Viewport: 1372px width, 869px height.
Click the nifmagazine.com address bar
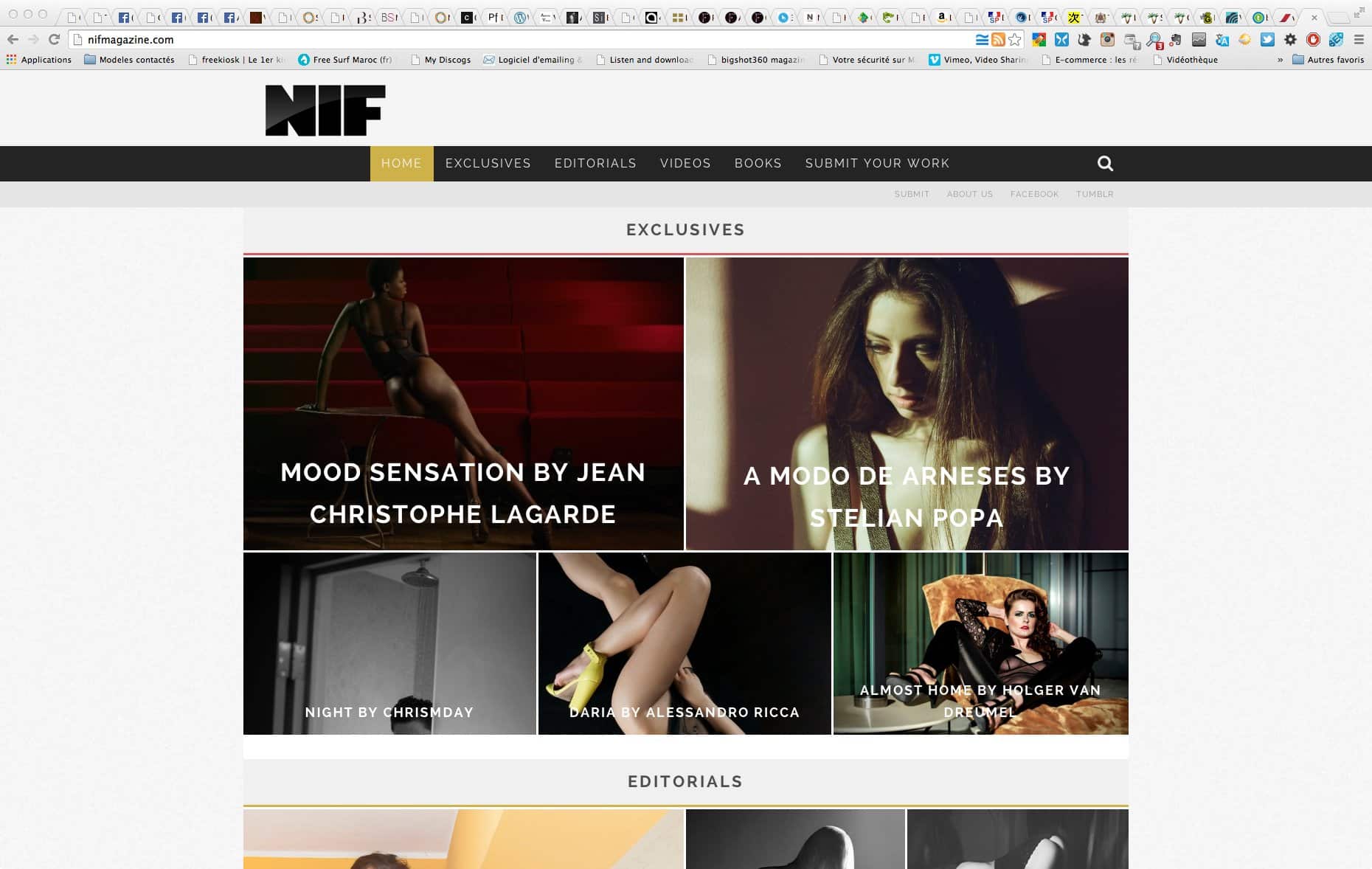(x=516, y=40)
